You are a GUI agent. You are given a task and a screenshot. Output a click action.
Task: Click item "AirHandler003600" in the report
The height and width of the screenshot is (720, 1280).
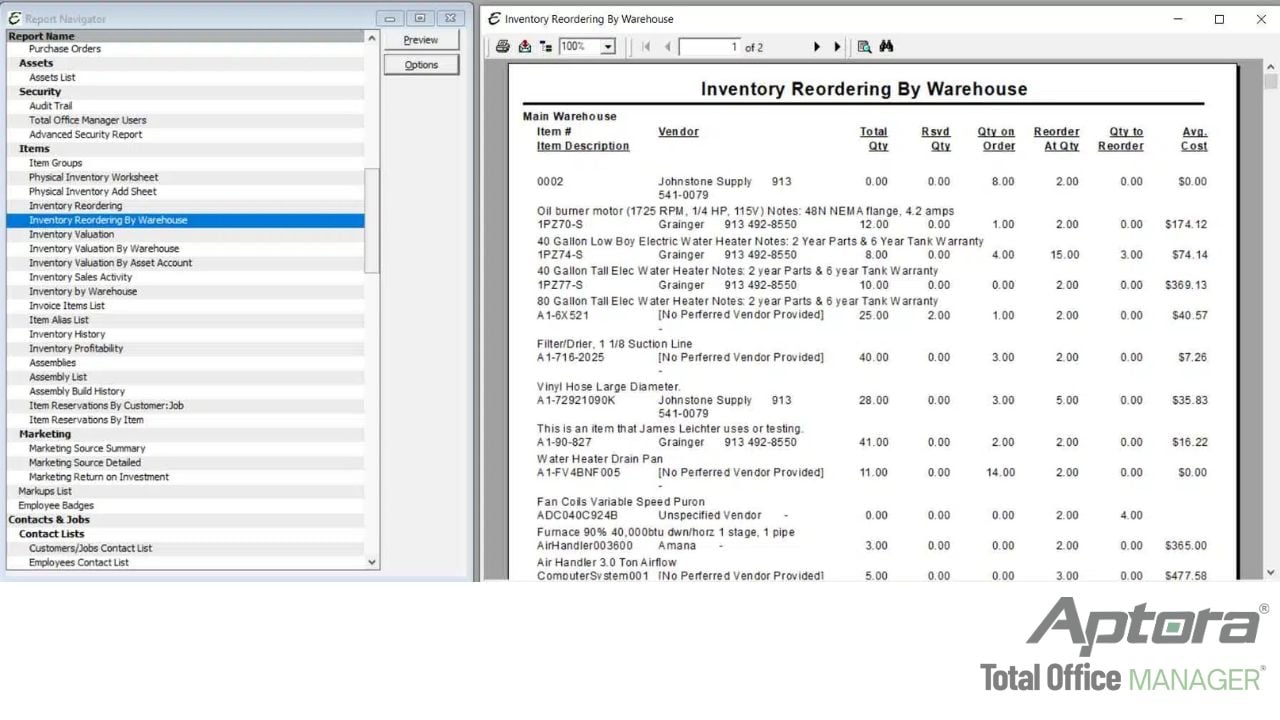pos(585,546)
